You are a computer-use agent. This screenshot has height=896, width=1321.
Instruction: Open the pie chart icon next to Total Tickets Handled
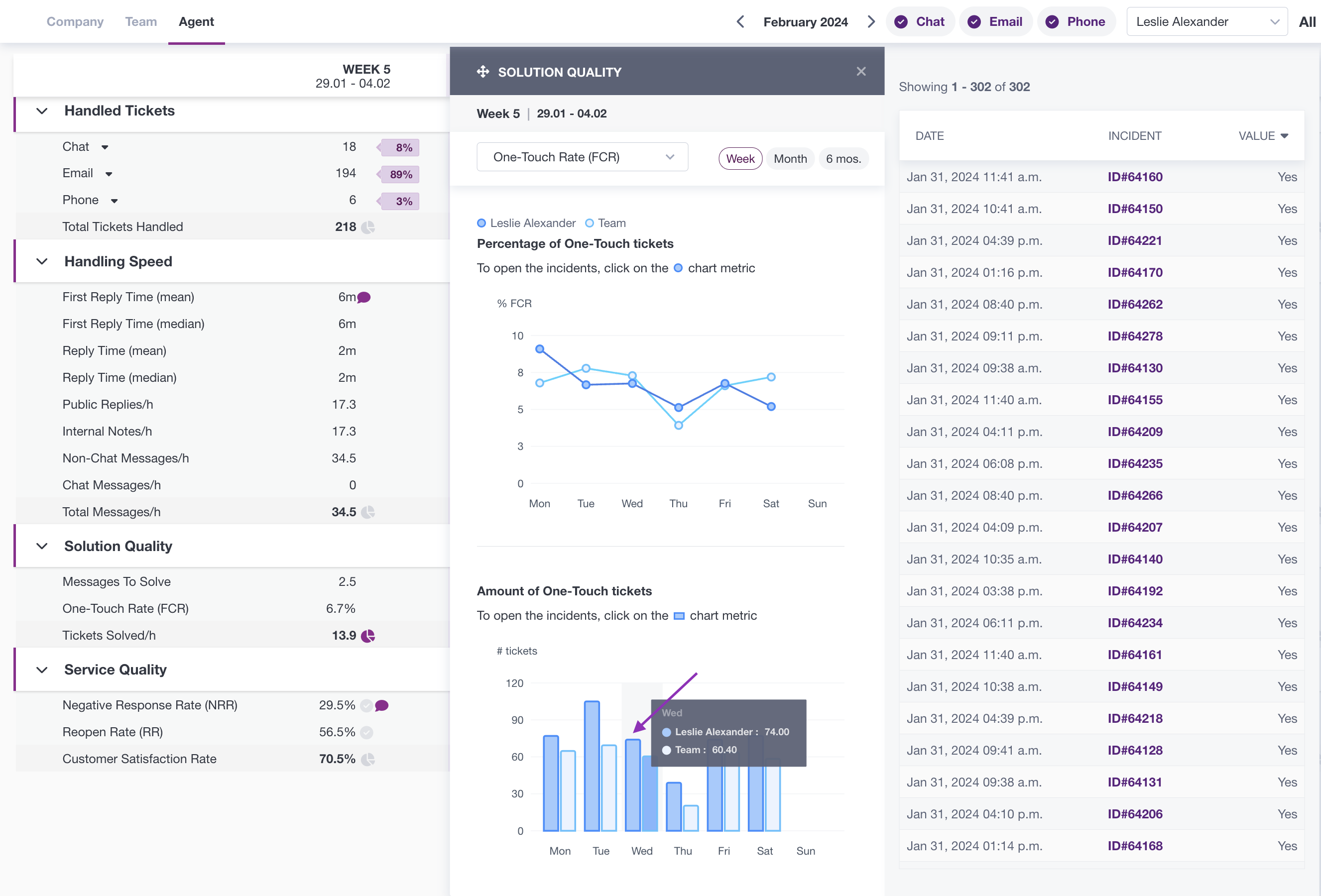click(368, 227)
